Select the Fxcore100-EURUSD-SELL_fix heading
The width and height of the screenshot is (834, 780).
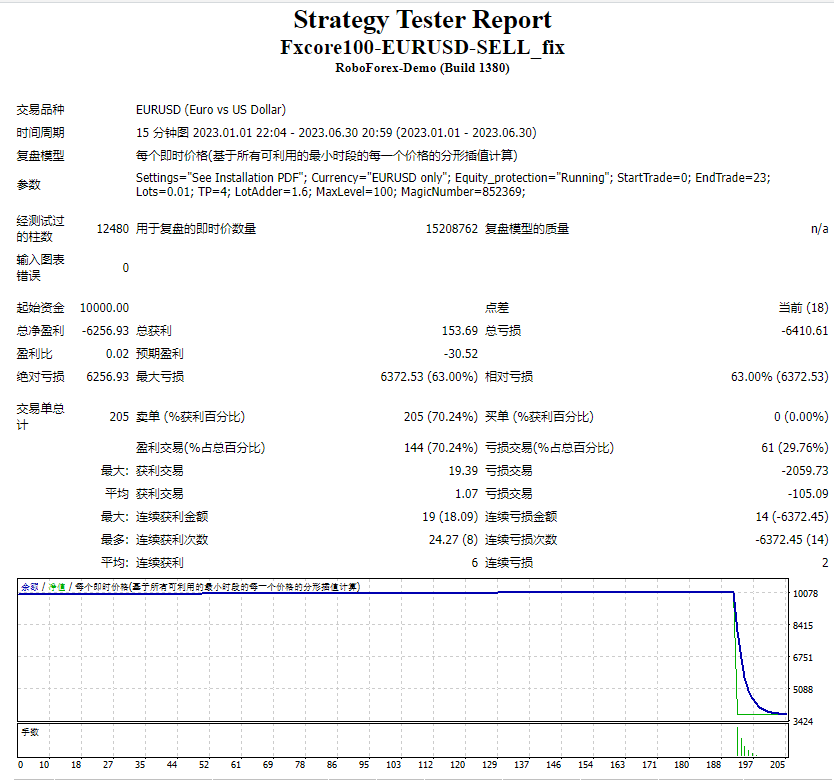(422, 47)
